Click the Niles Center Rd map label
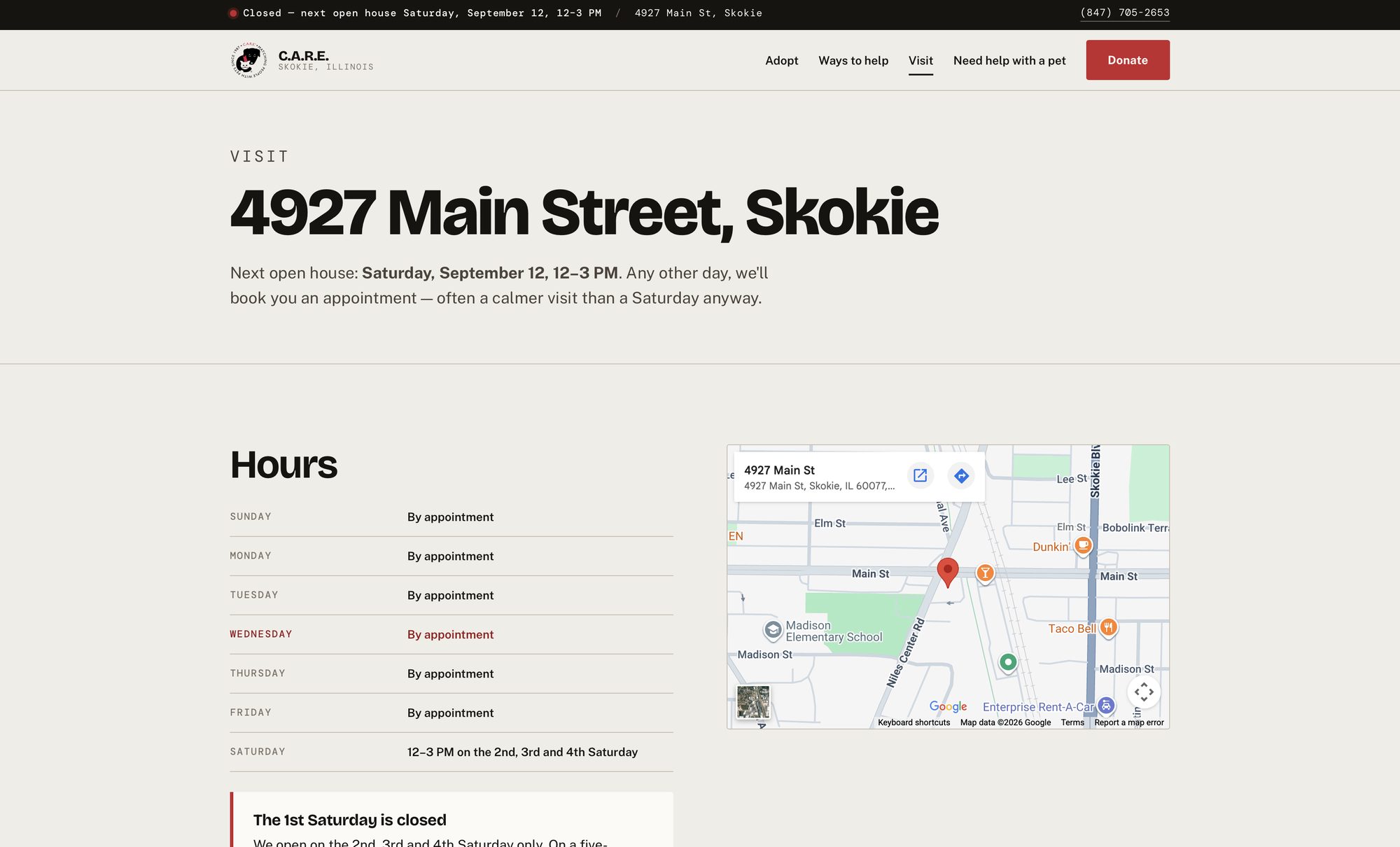This screenshot has height=847, width=1400. (906, 653)
